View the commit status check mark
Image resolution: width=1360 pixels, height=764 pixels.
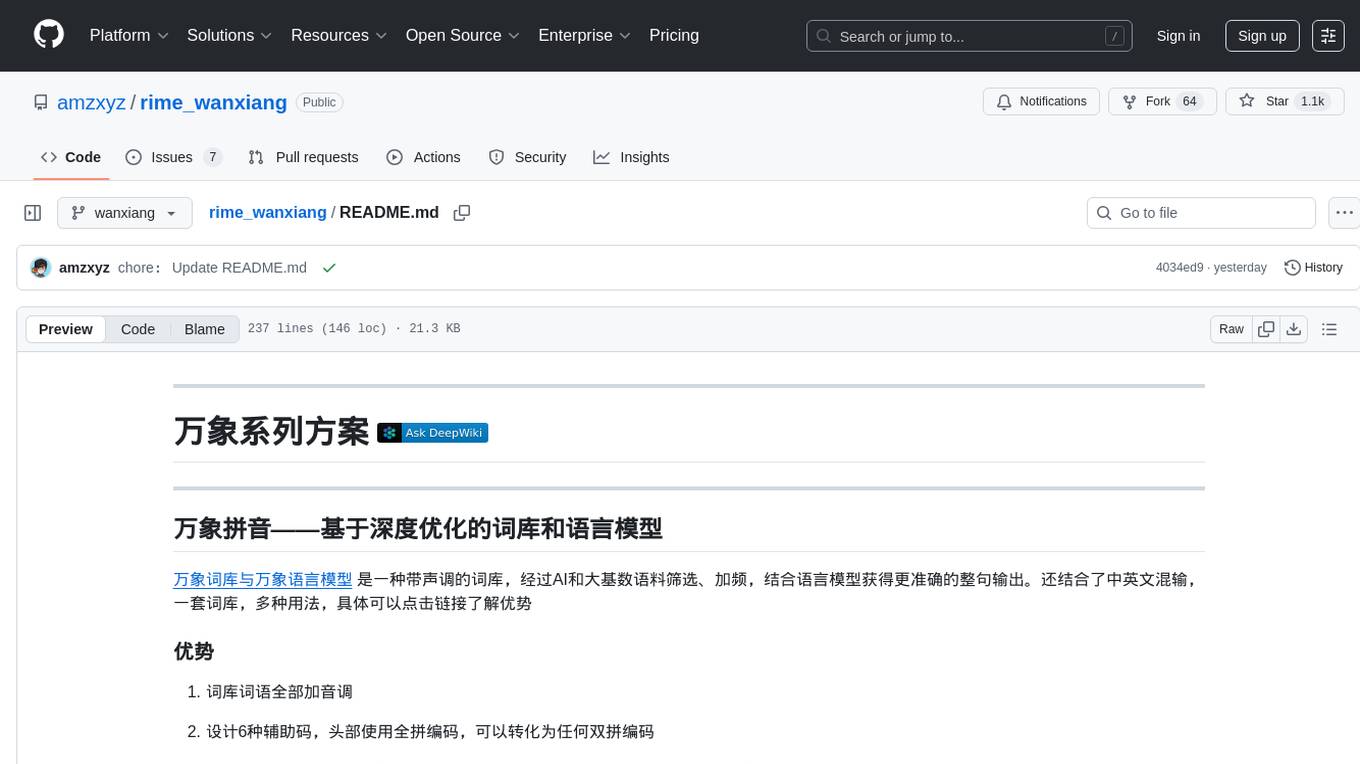tap(329, 268)
